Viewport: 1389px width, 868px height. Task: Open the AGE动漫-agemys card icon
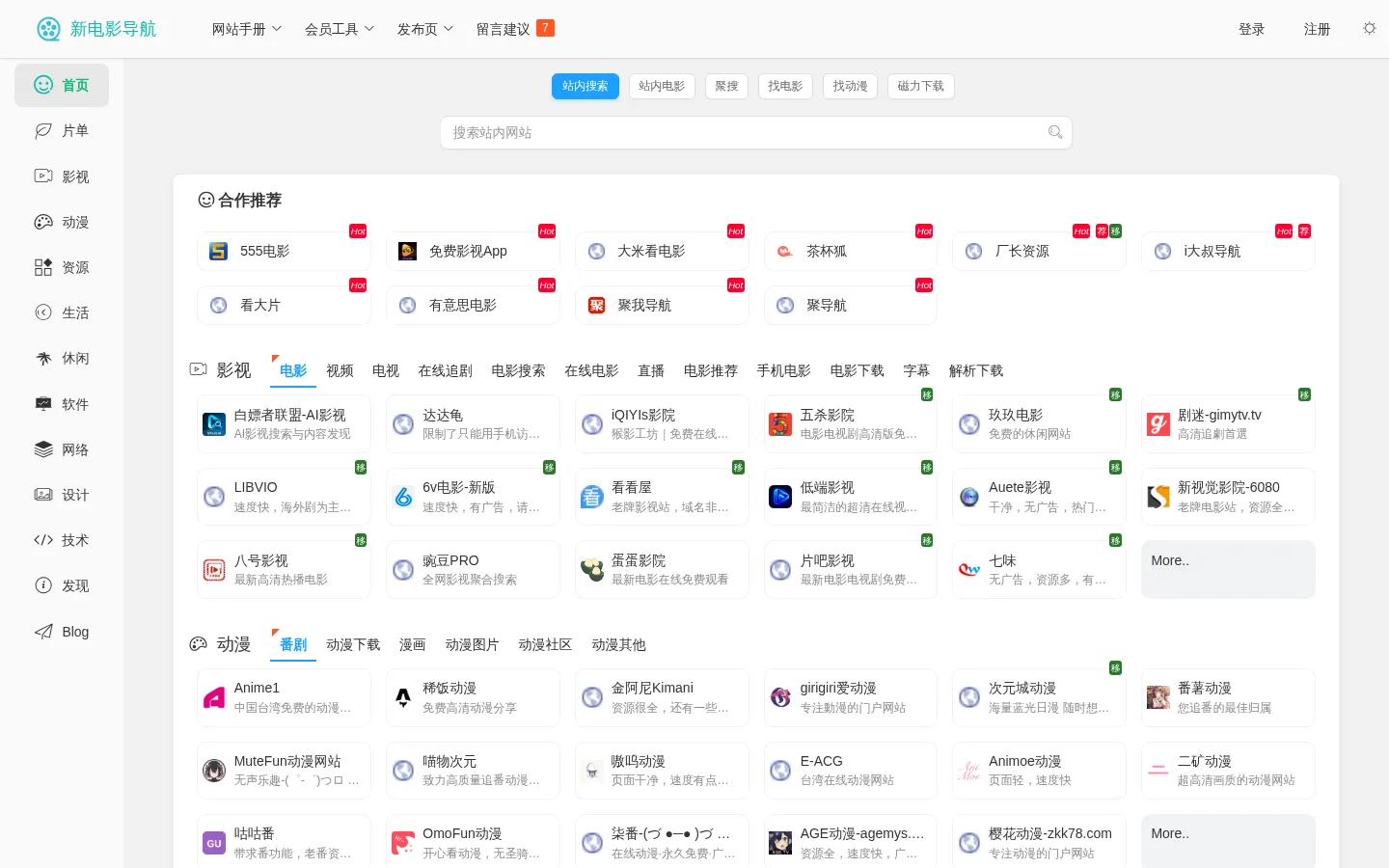[780, 843]
